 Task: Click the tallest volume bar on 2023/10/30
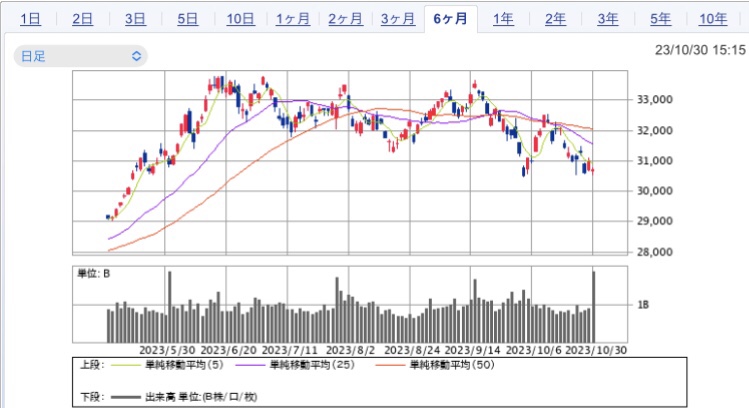pyautogui.click(x=594, y=307)
